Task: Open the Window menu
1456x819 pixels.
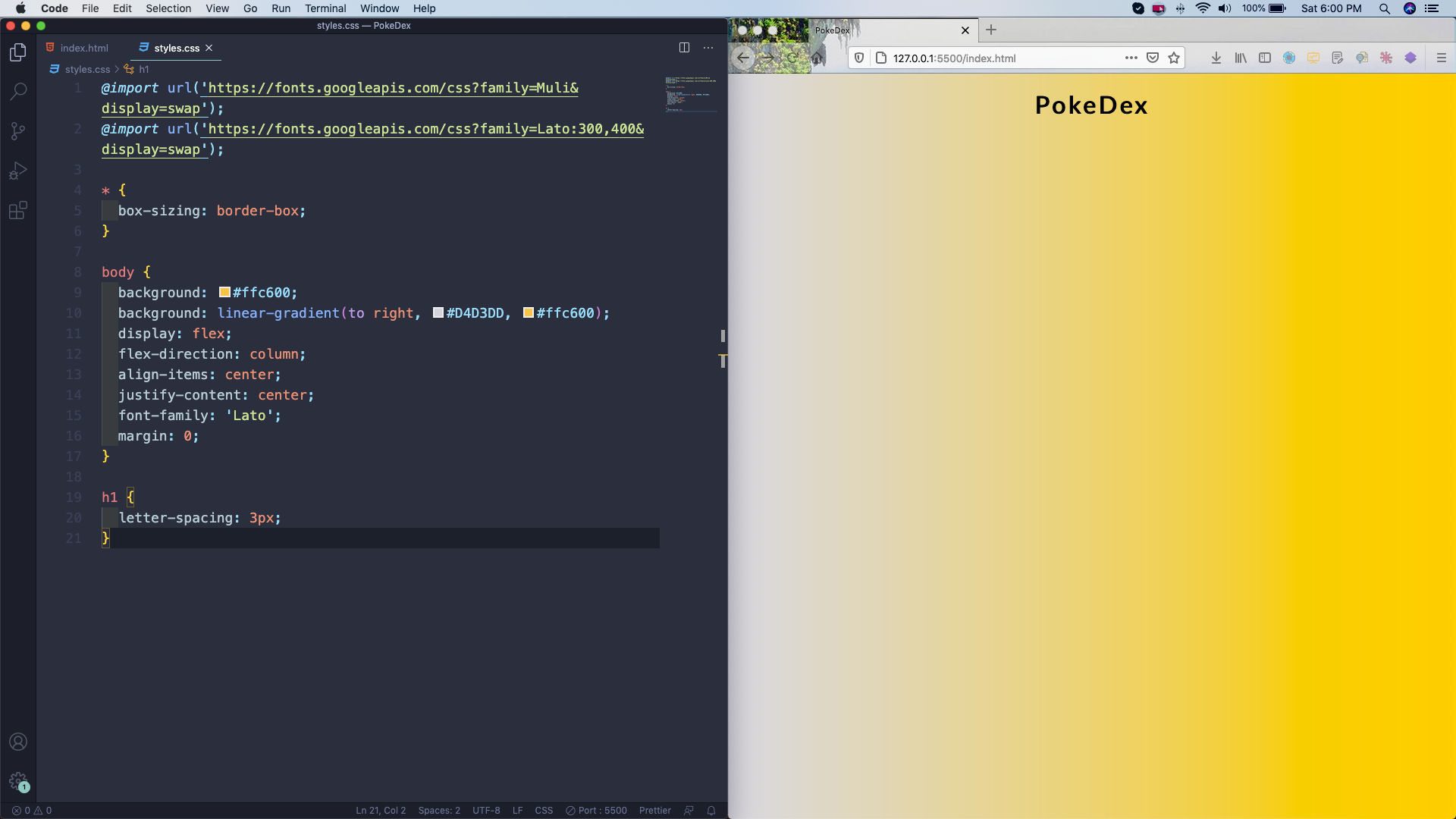Action: (379, 8)
